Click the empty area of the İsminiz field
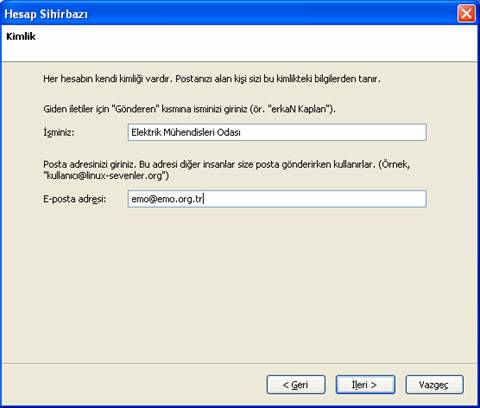The image size is (480, 408). click(x=333, y=132)
